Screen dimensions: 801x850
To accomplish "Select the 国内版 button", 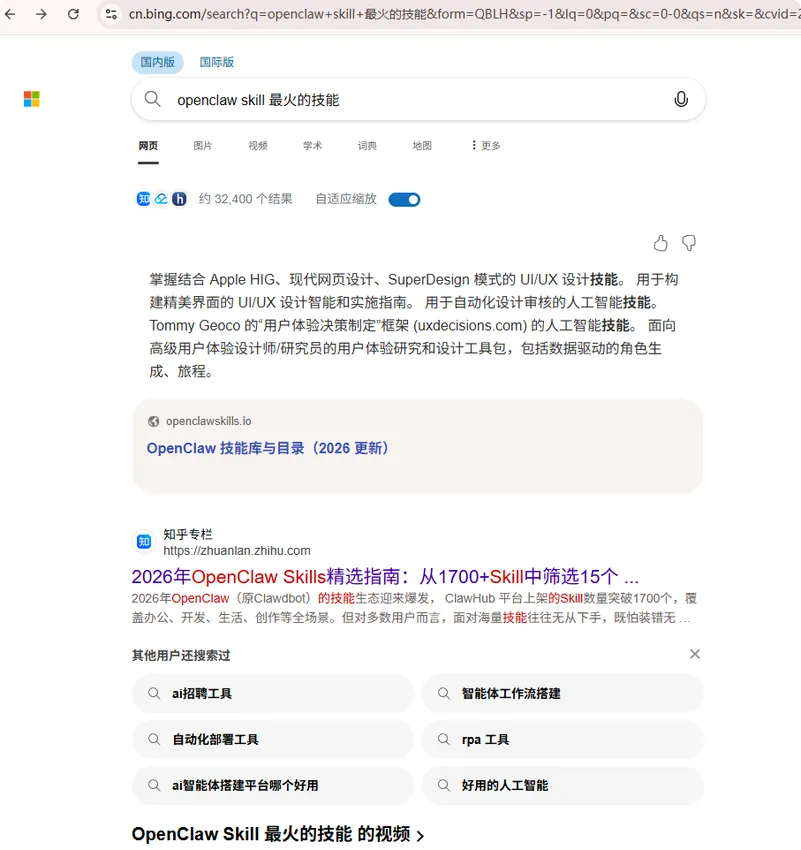I will click(x=158, y=62).
